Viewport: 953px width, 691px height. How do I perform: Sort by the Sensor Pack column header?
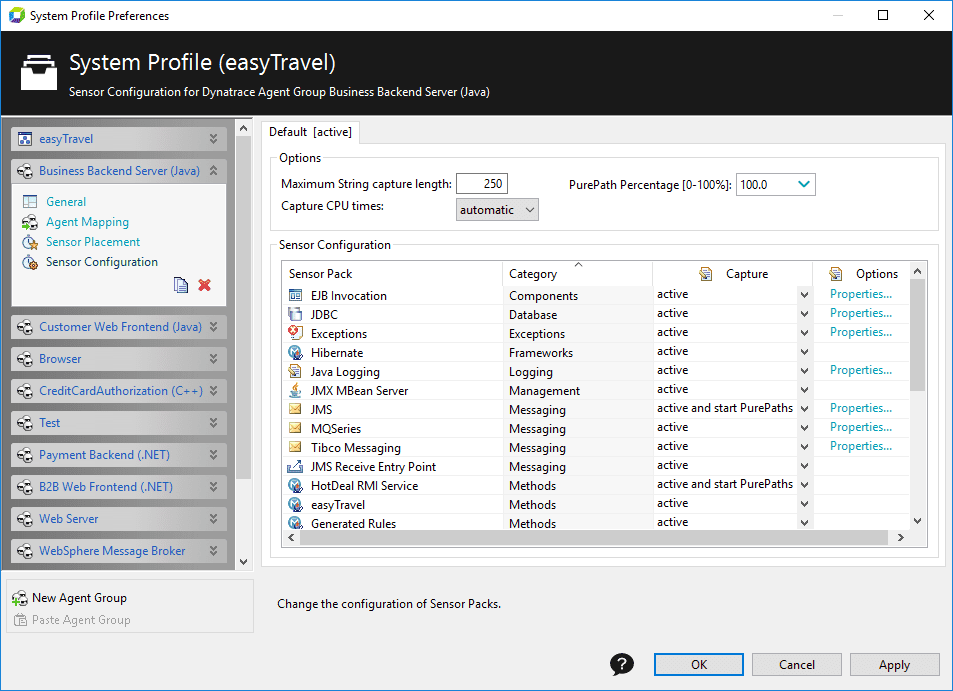pos(393,274)
